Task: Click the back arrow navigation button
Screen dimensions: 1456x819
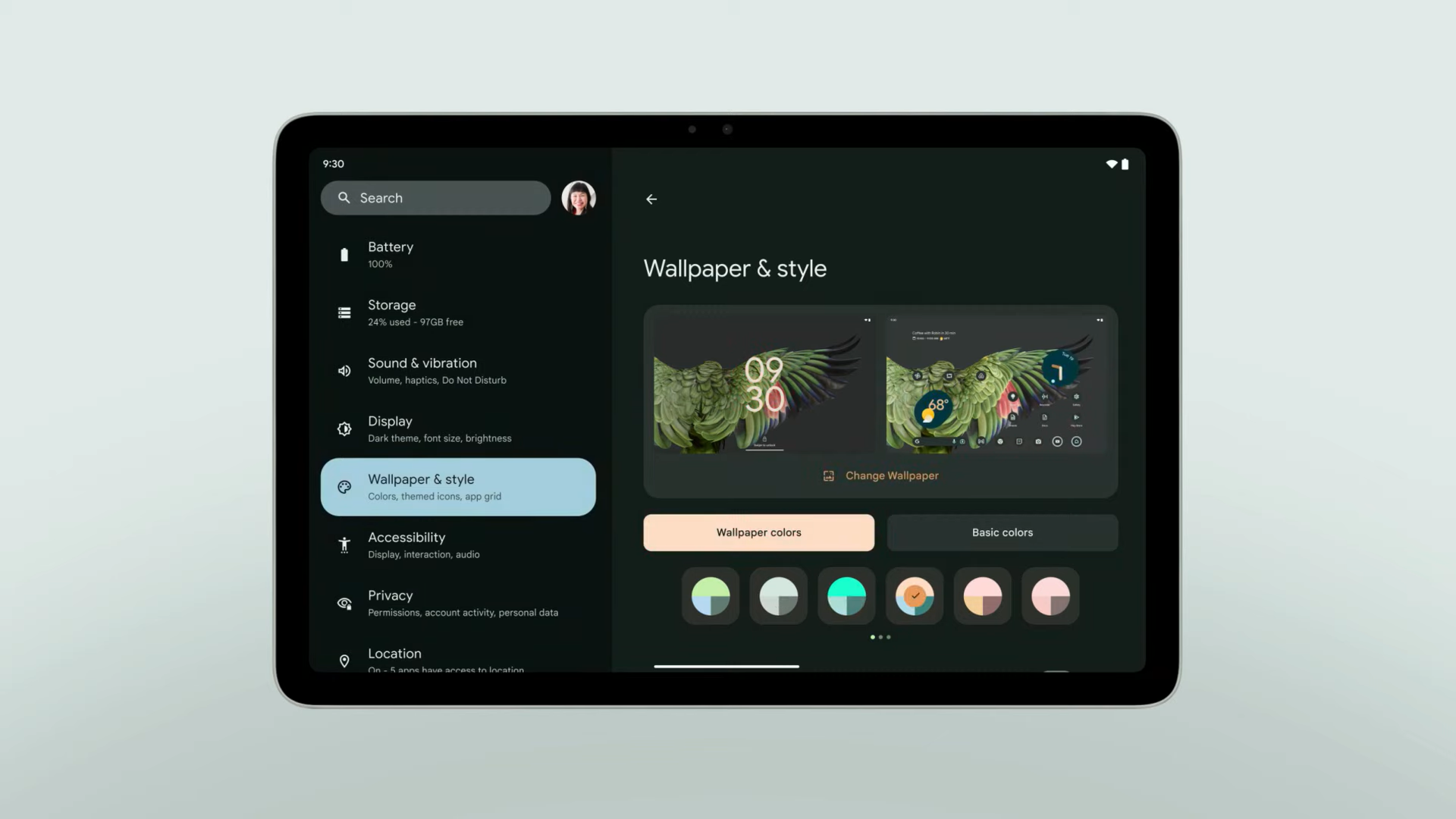Action: coord(649,198)
